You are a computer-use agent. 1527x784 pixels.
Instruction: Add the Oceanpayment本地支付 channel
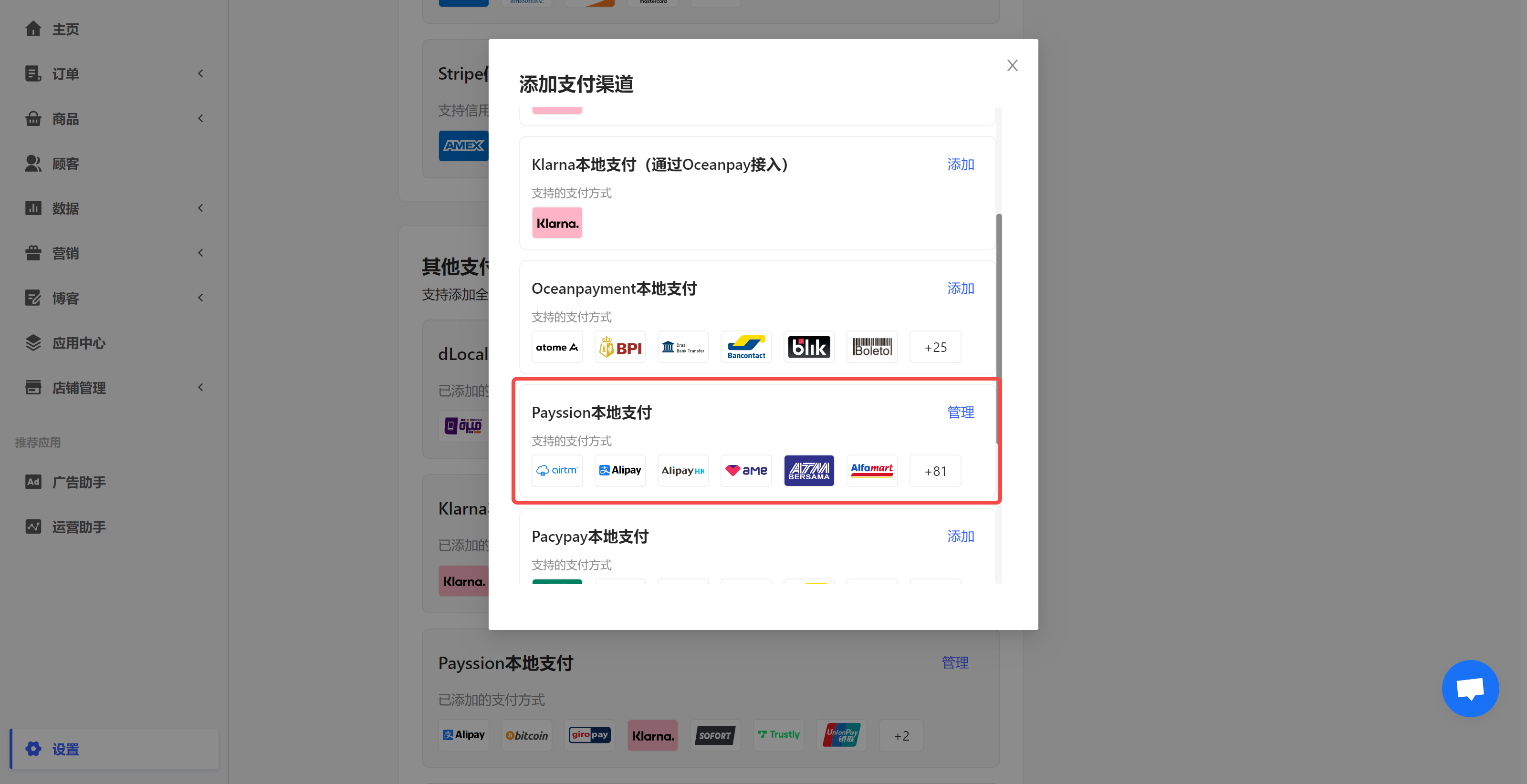point(960,288)
